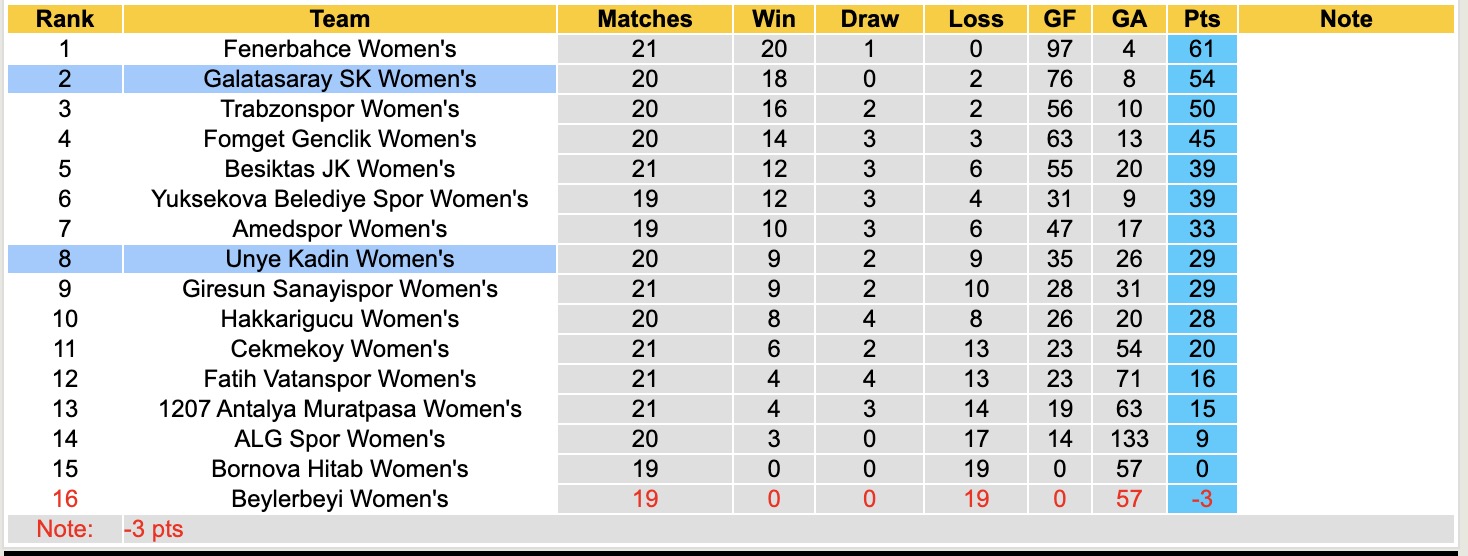This screenshot has width=1468, height=556.
Task: Click the -3 pts note text
Action: [153, 529]
